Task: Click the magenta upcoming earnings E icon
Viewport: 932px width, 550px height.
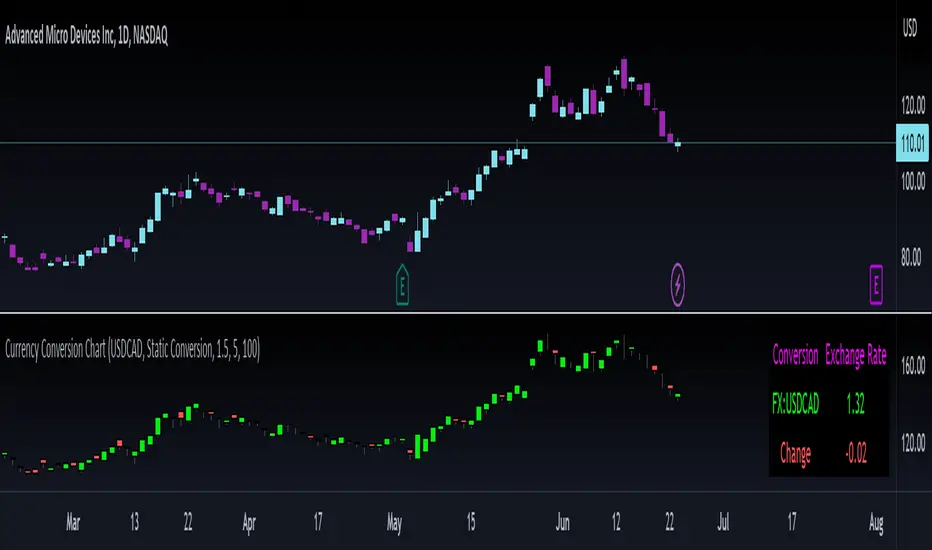Action: [876, 285]
